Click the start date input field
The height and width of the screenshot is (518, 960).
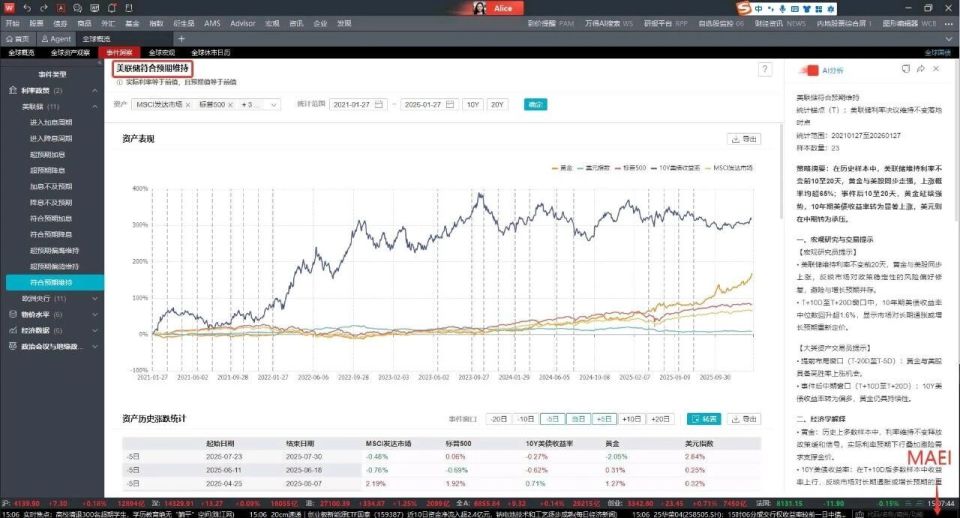pos(358,105)
